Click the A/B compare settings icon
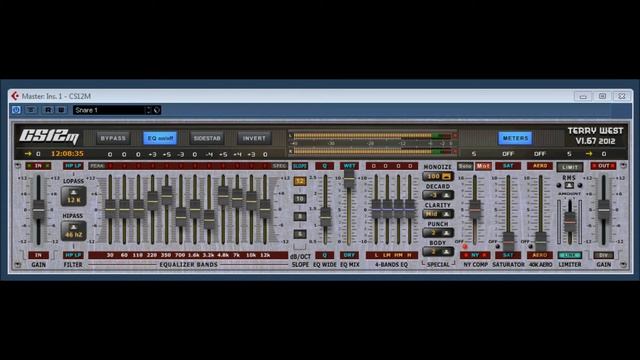Viewport: 640px width, 360px height. (x=31, y=110)
